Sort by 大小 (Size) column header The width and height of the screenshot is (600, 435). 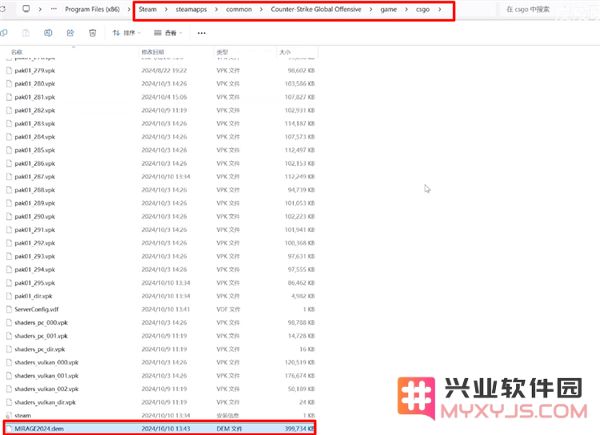coord(285,52)
